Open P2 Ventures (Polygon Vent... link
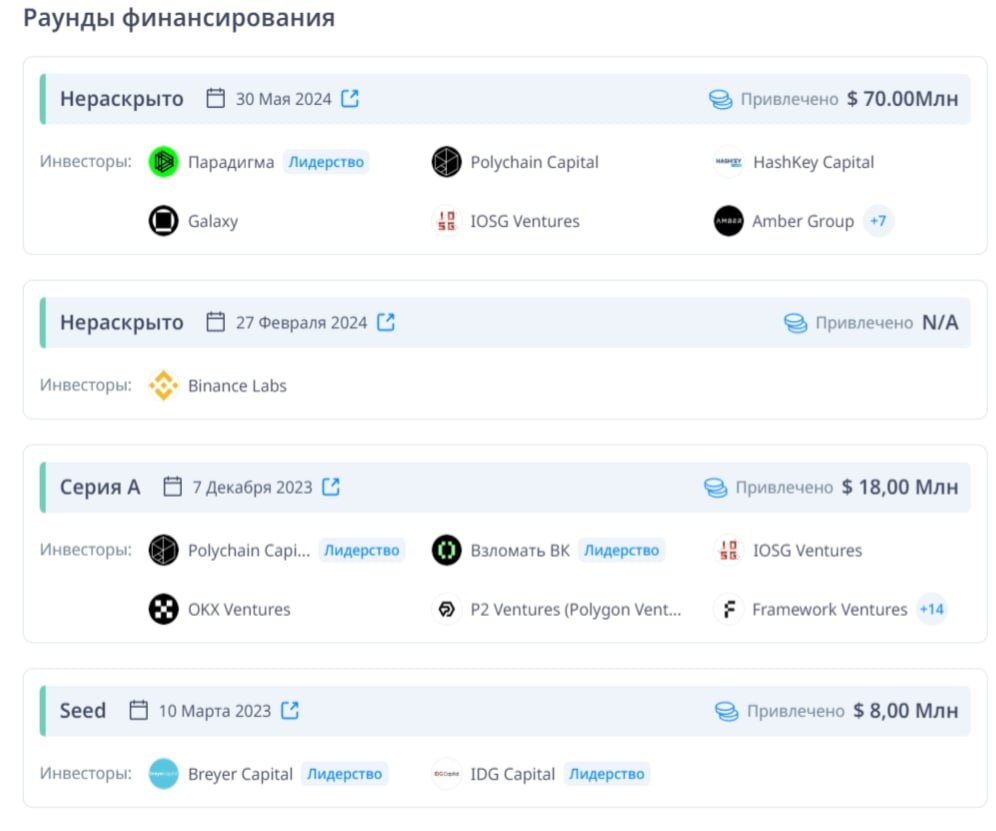The height and width of the screenshot is (831, 996). pos(575,610)
